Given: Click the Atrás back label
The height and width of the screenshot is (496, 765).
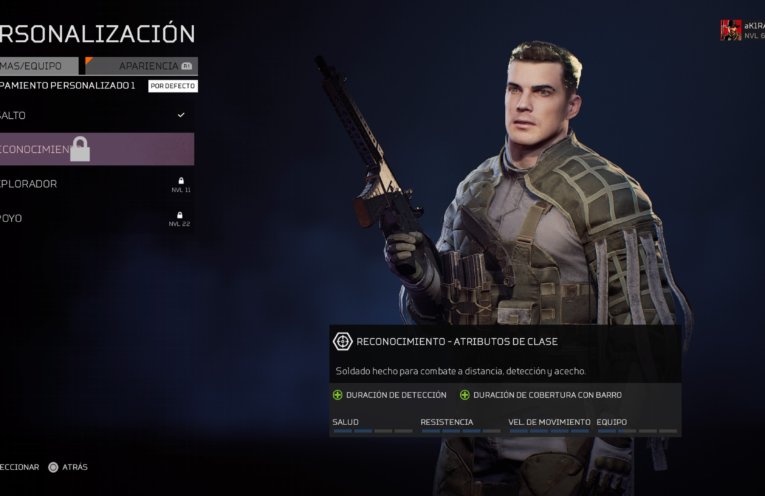Looking at the screenshot, I should [x=75, y=467].
